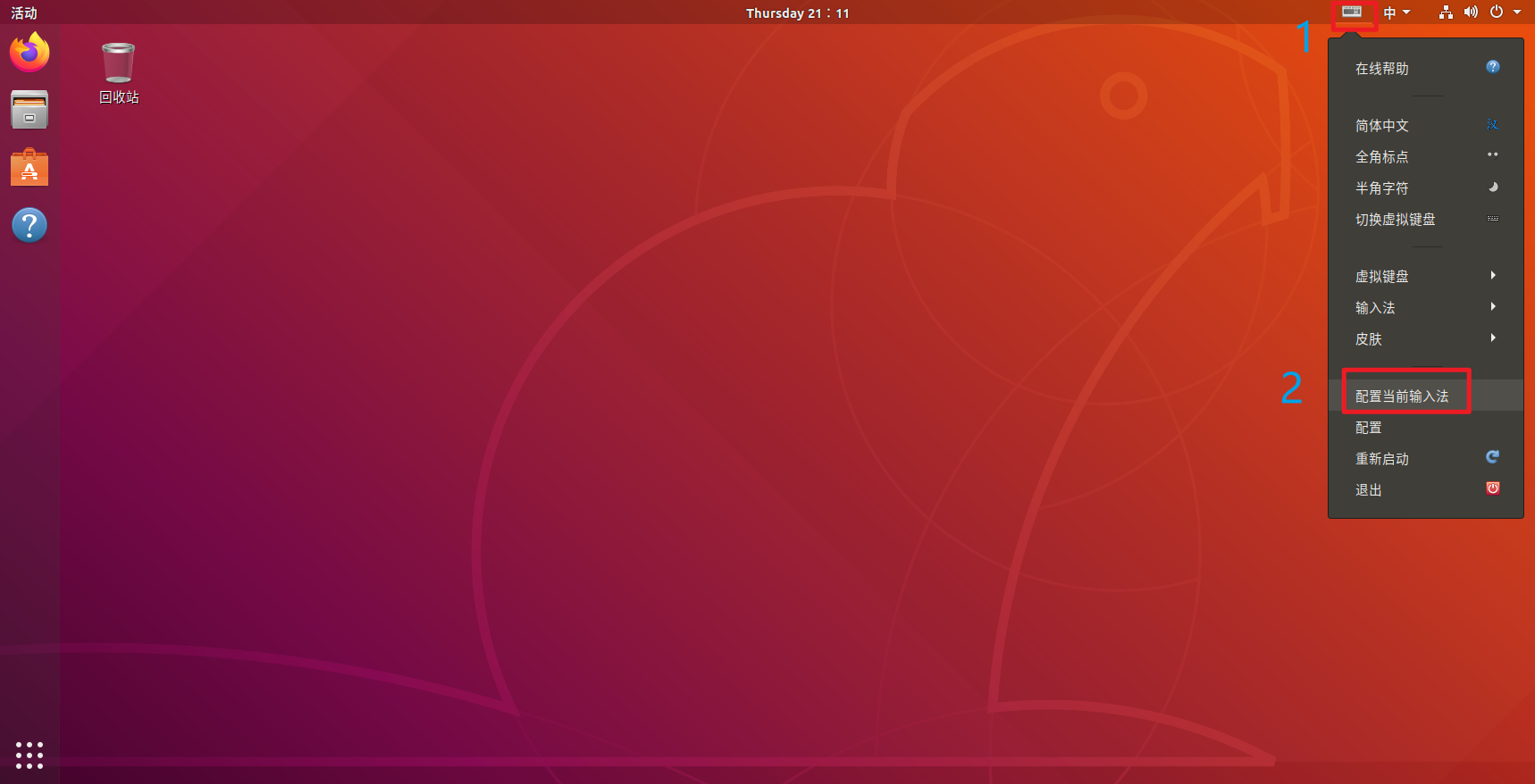Open the Help question mark dock icon
This screenshot has width=1535, height=784.
(29, 225)
